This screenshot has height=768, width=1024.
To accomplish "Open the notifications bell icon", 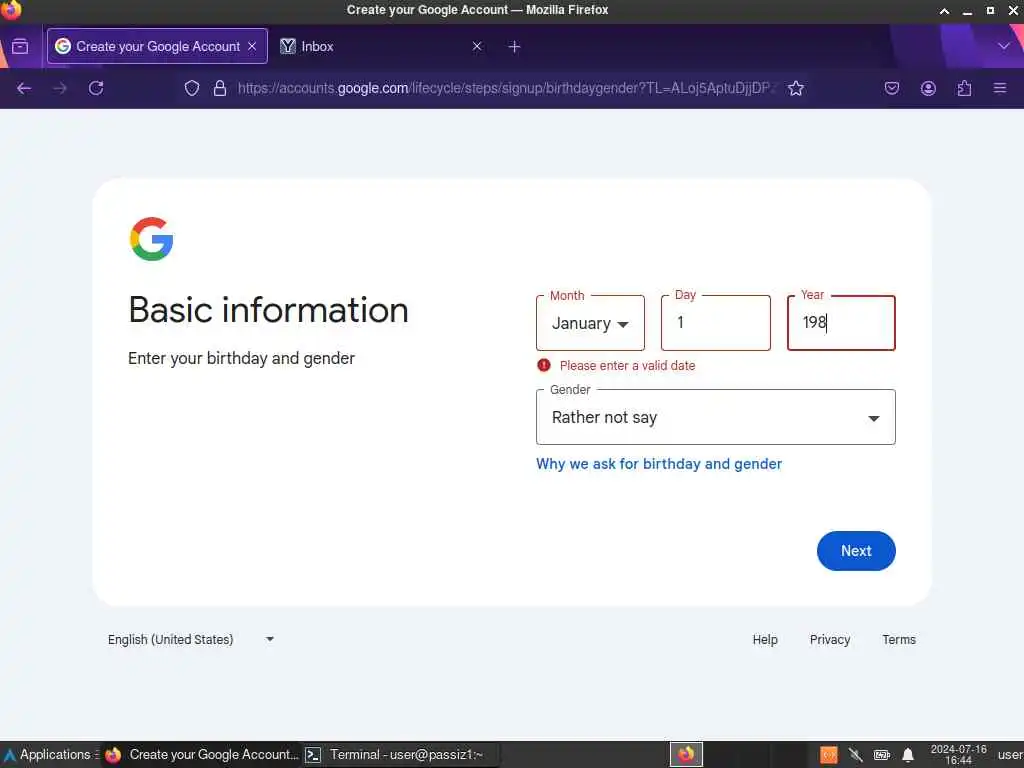I will pyautogui.click(x=908, y=755).
